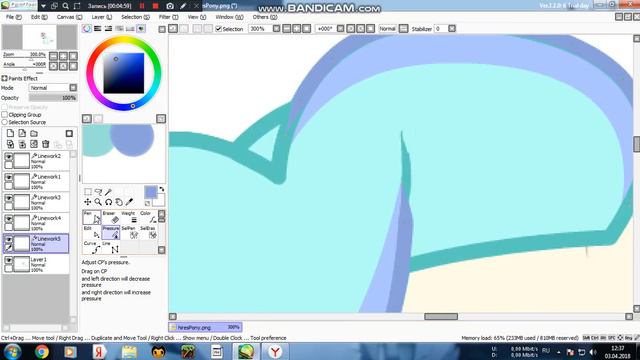This screenshot has height=360, width=640.
Task: Click the navigator zoom in button
Action: tap(63, 56)
